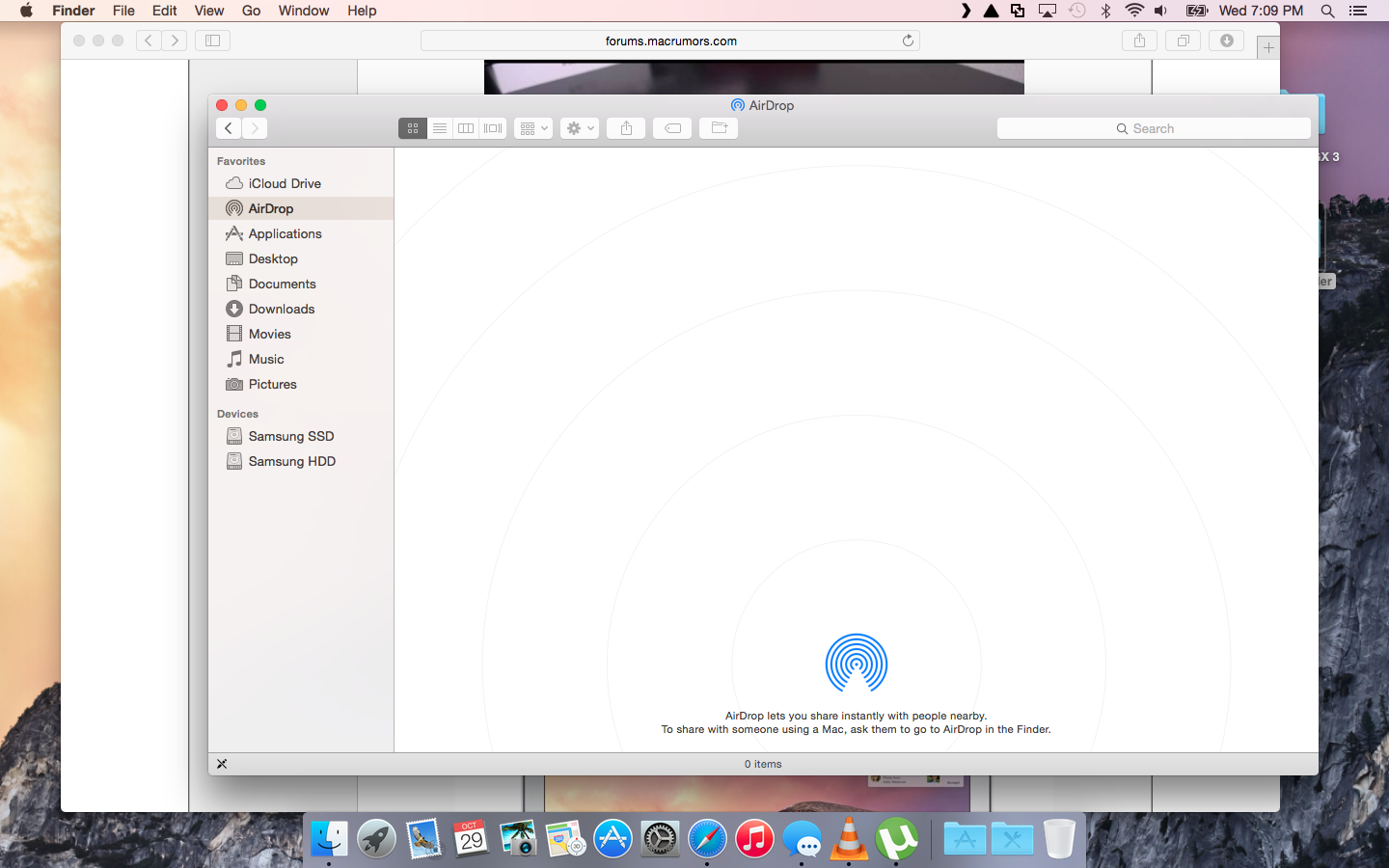Select the Samsung SSD device
Image resolution: width=1389 pixels, height=868 pixels.
(x=301, y=436)
